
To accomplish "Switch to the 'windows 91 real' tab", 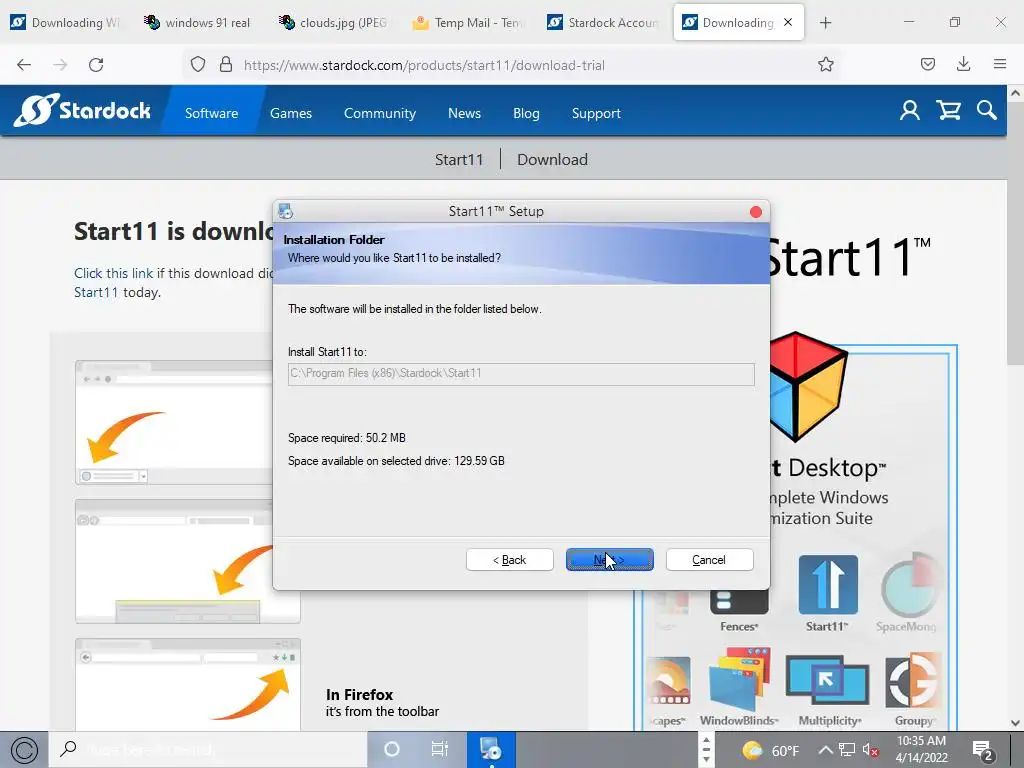I will (200, 23).
